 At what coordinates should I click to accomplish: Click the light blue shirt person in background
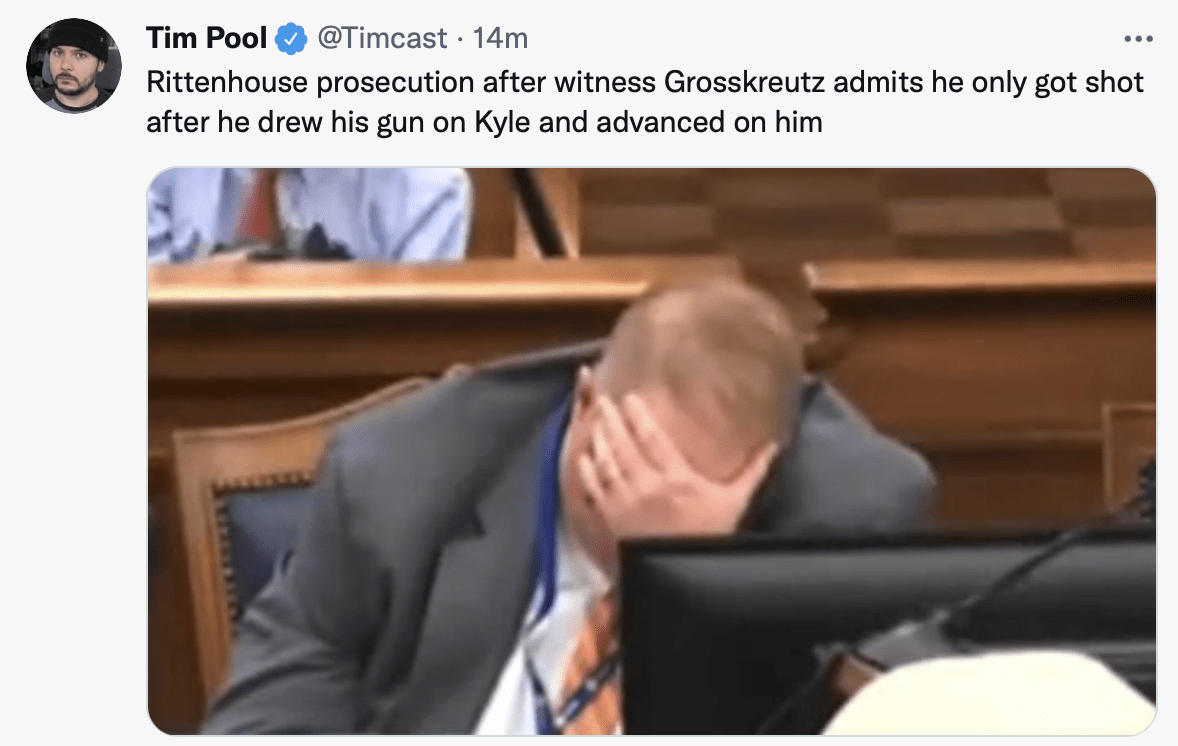click(308, 213)
